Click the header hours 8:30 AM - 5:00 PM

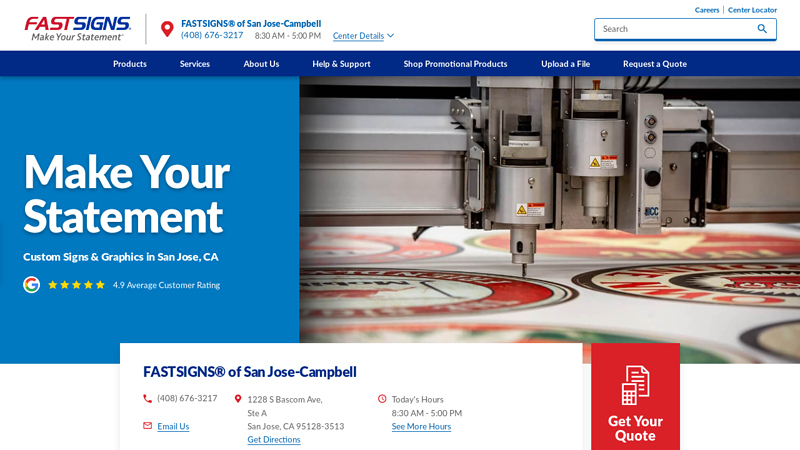[288, 36]
